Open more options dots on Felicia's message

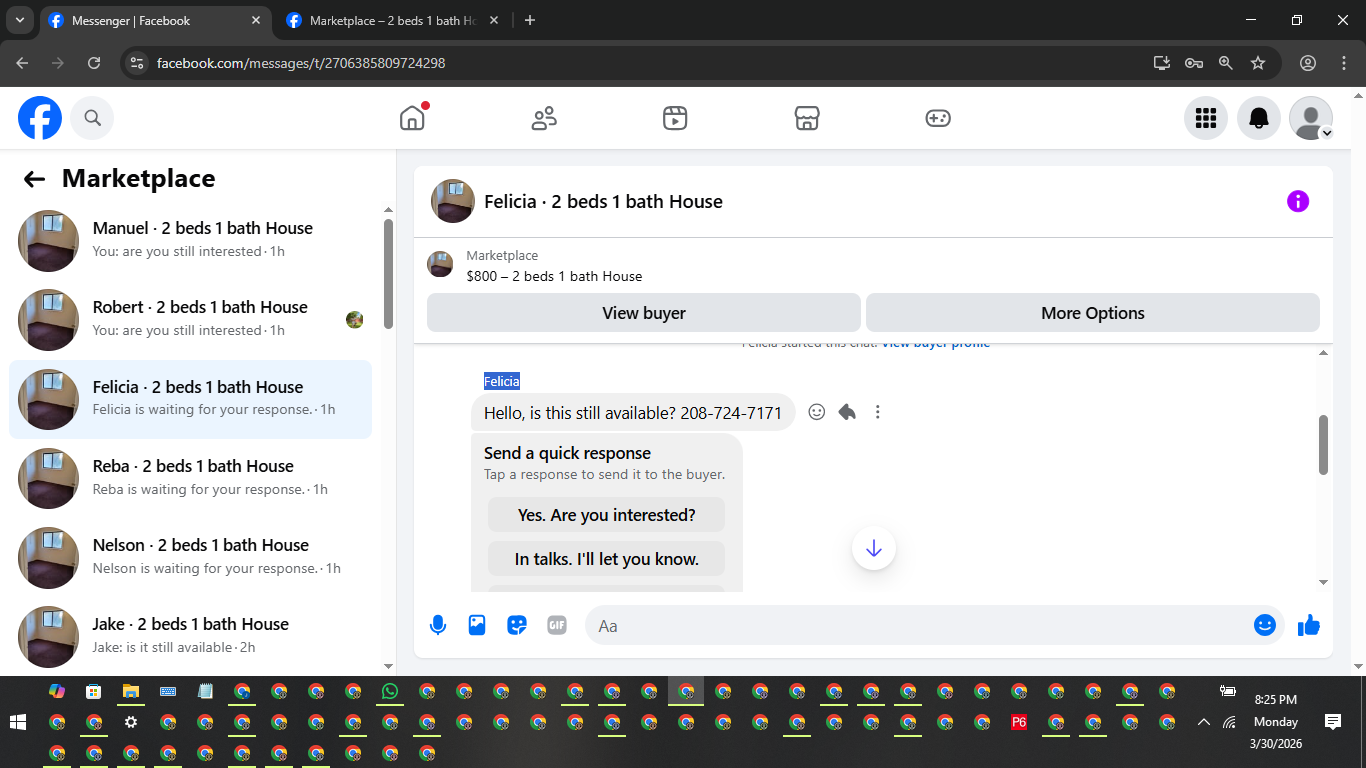point(878,412)
